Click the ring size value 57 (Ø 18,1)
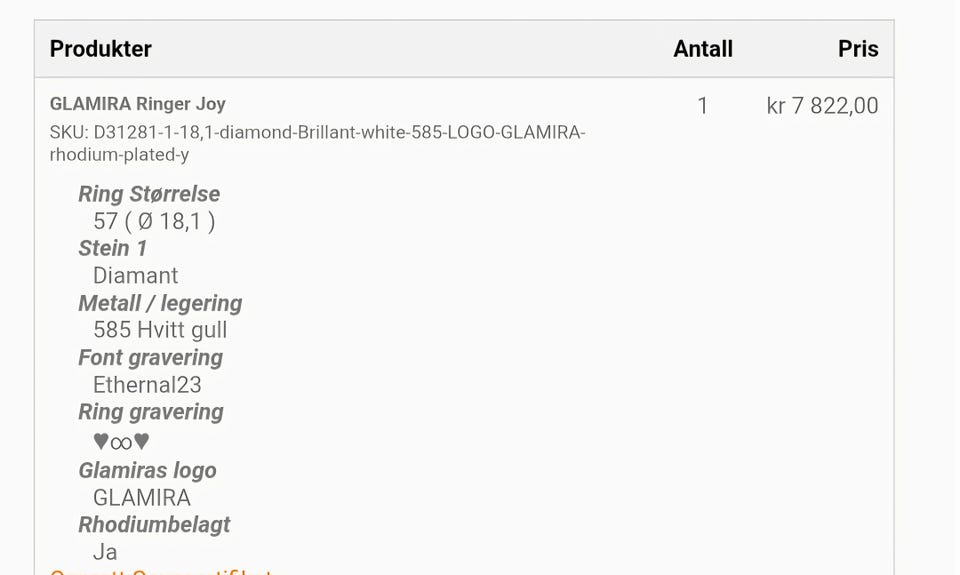The width and height of the screenshot is (960, 575). tap(154, 222)
